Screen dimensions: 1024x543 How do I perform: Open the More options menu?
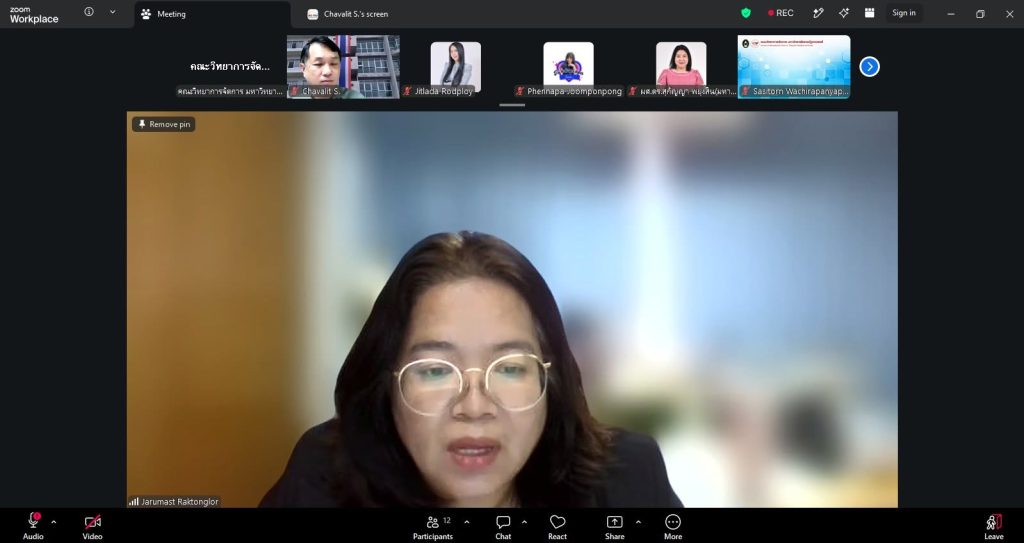pyautogui.click(x=673, y=527)
